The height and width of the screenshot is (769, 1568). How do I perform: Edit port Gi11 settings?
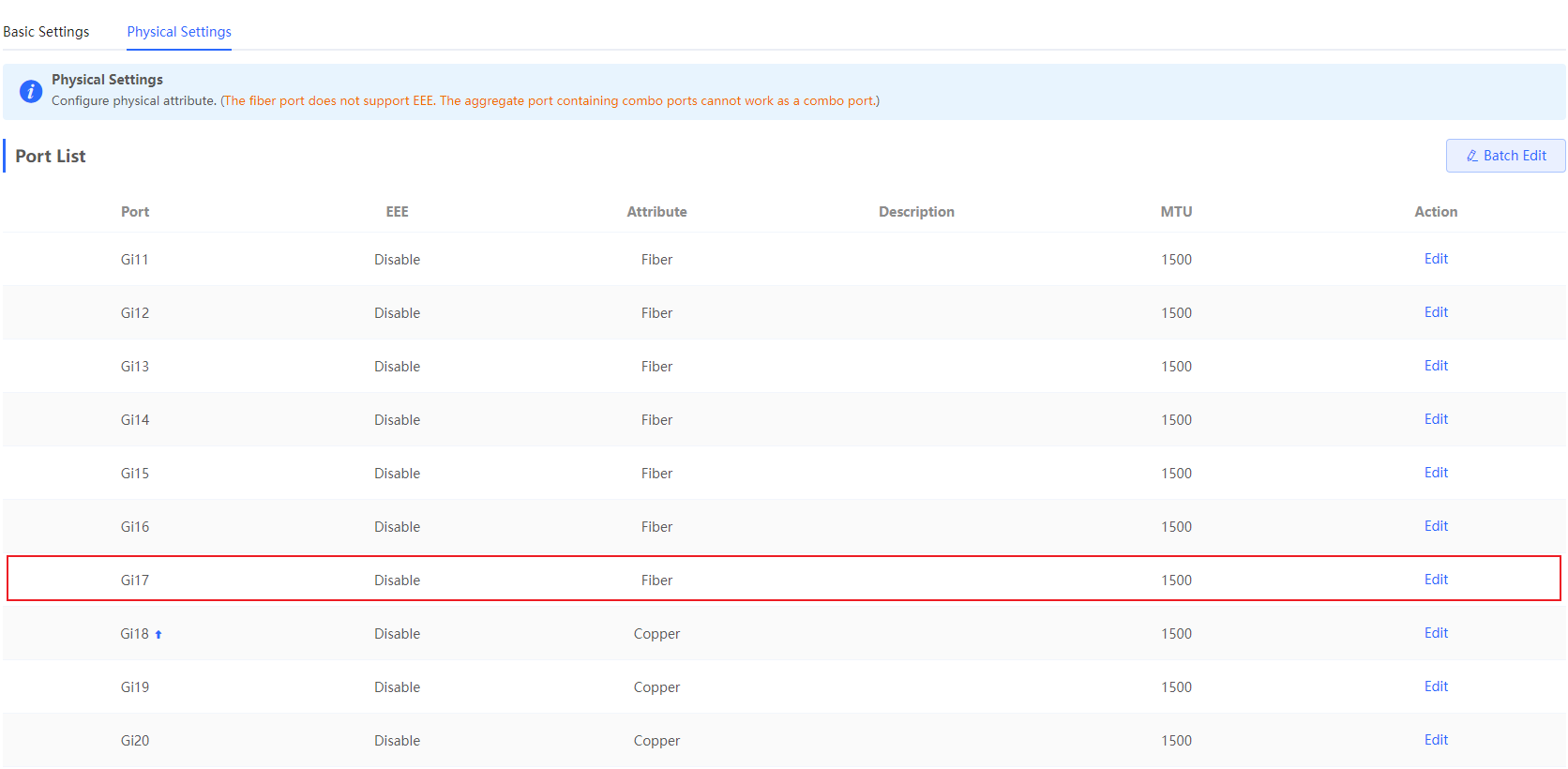[x=1435, y=259]
